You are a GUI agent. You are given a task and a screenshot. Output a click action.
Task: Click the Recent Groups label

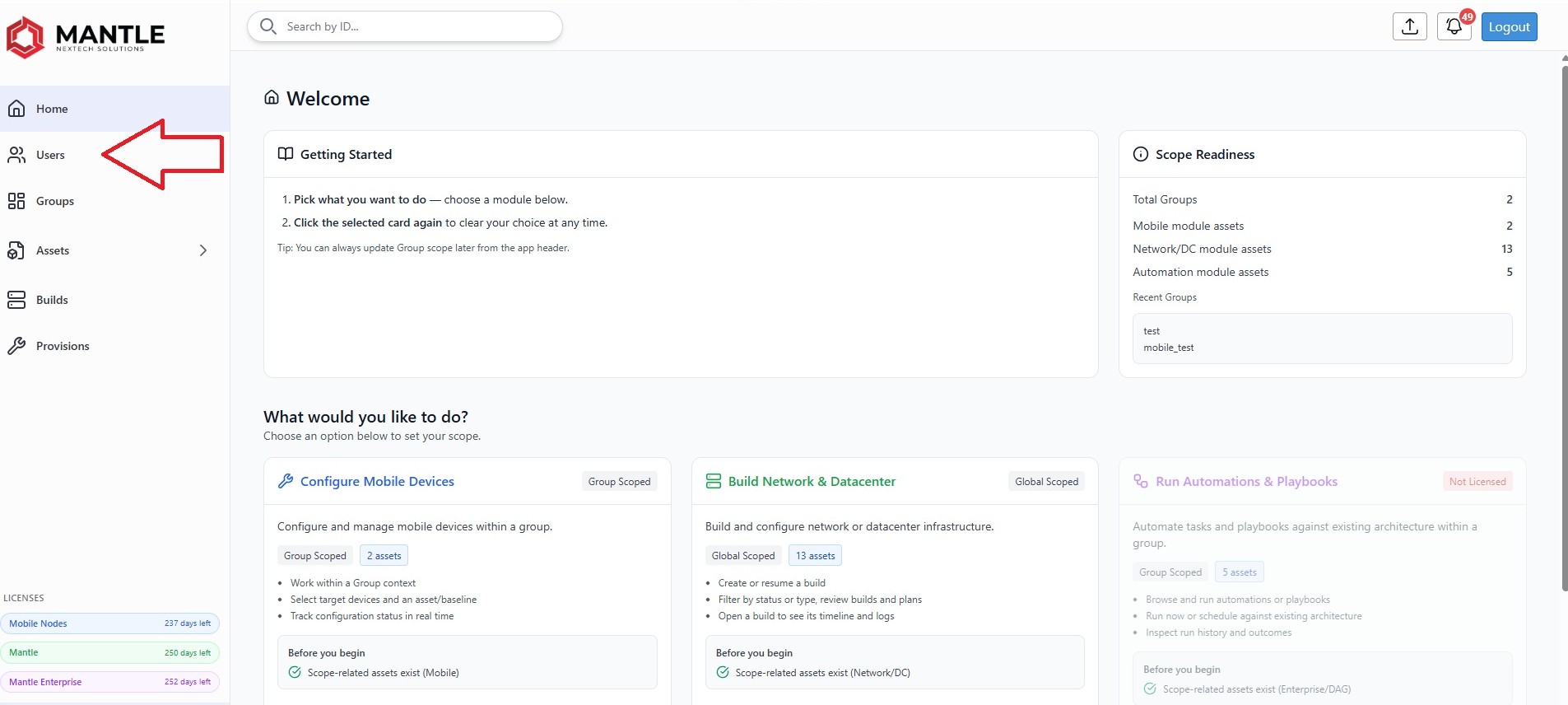click(1165, 297)
